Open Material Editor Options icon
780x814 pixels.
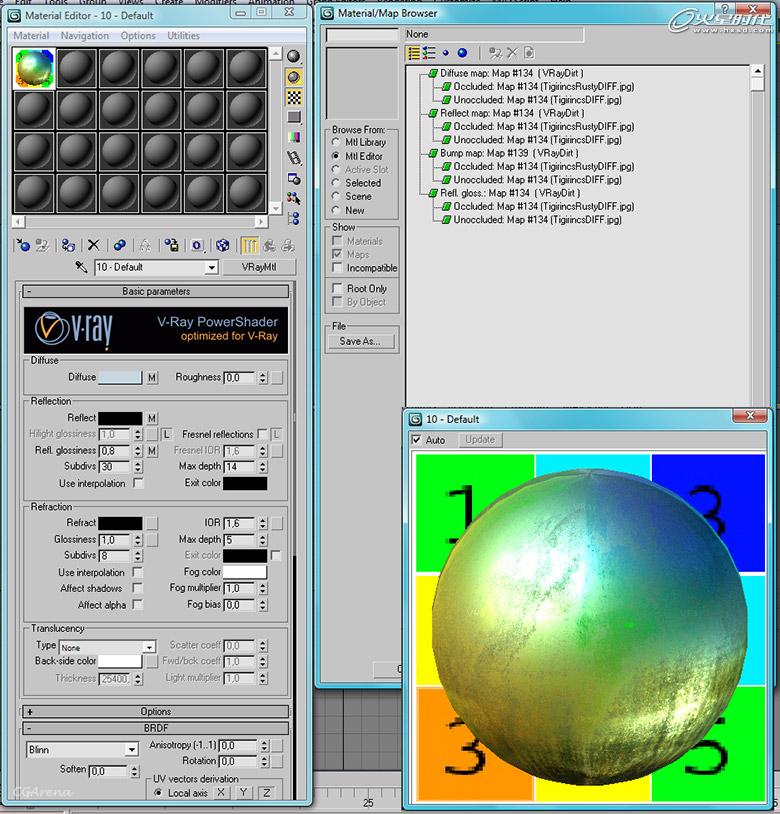[x=294, y=179]
